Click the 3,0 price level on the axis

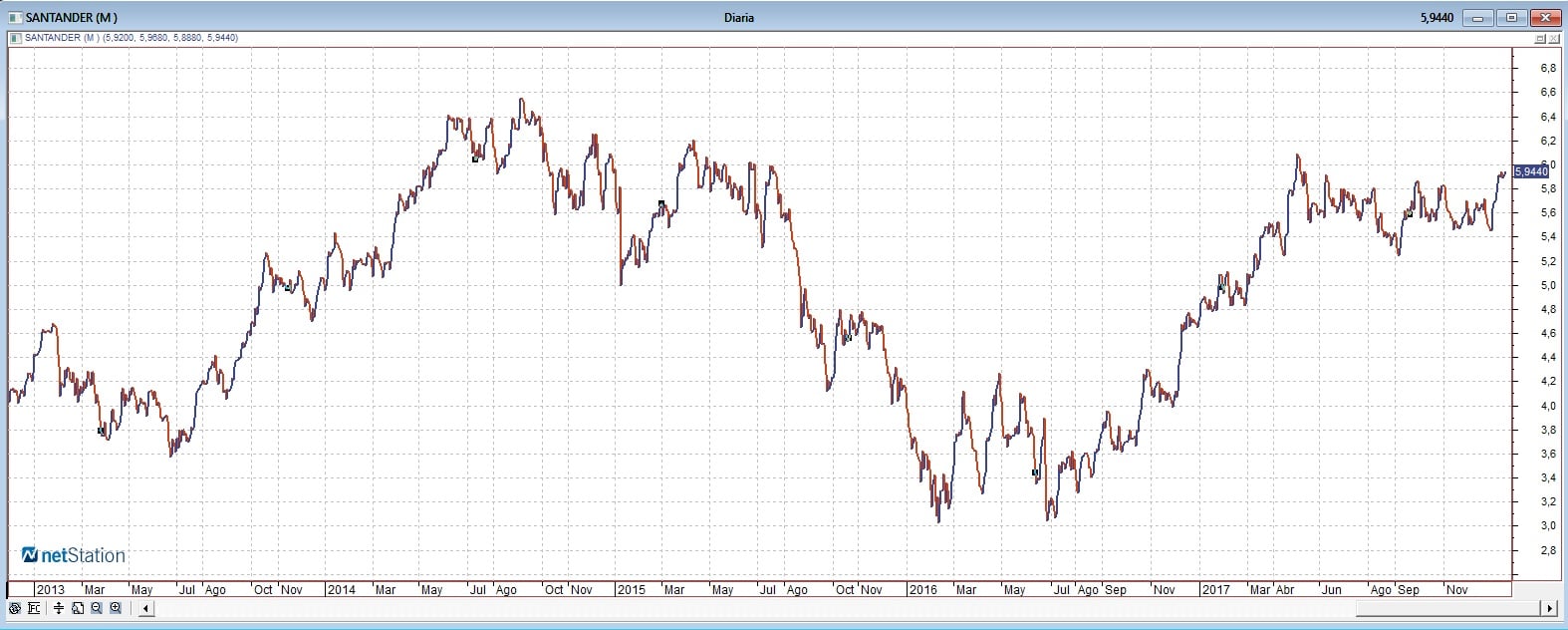pyautogui.click(x=1548, y=525)
